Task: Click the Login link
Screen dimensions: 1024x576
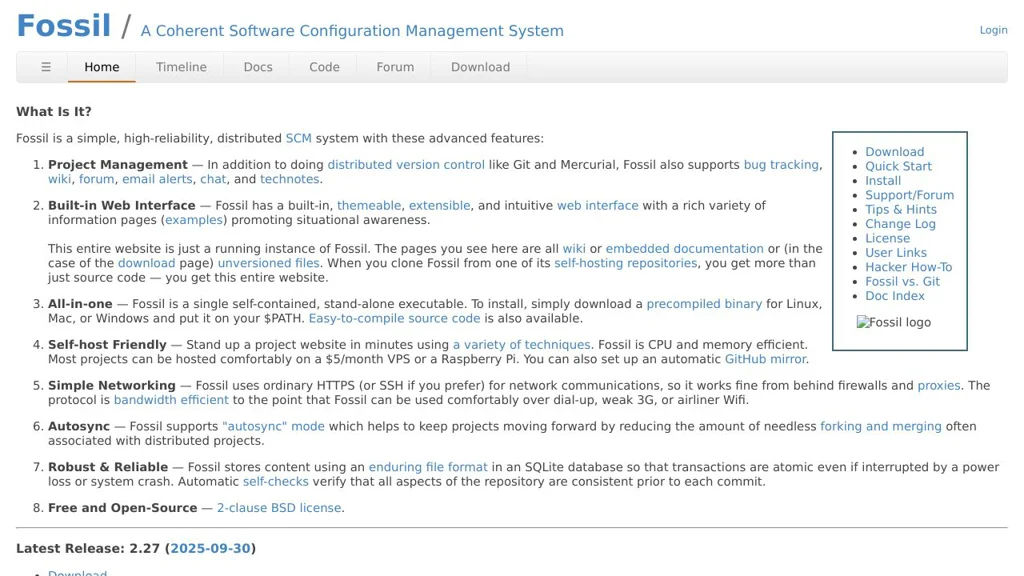Action: tap(993, 30)
